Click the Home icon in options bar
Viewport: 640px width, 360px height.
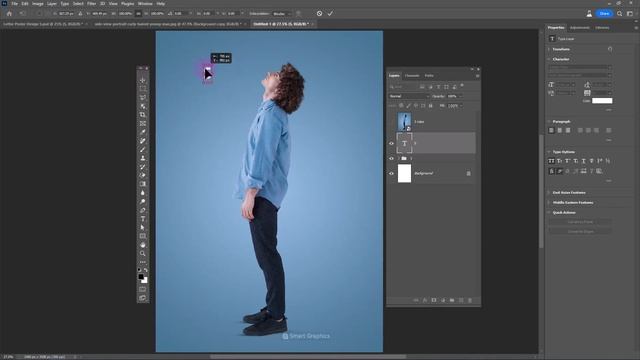(9, 13)
